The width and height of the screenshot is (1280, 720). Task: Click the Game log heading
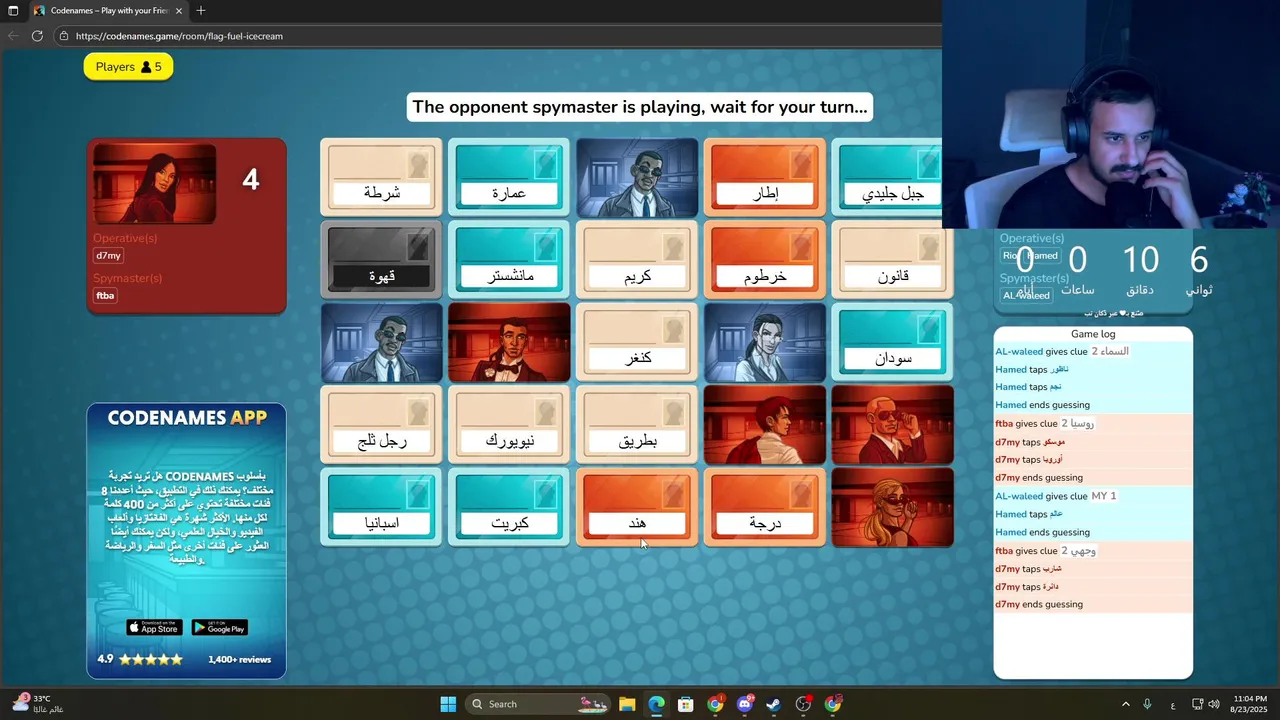(x=1093, y=334)
